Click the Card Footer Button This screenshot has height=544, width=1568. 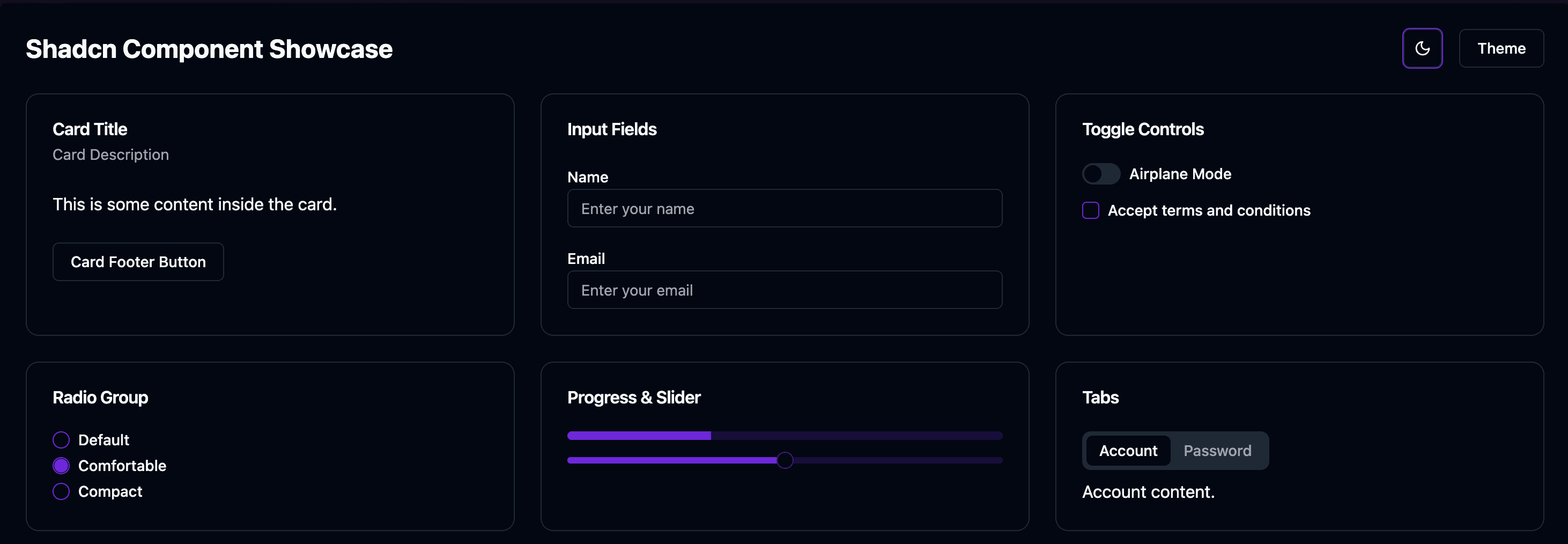coord(138,261)
